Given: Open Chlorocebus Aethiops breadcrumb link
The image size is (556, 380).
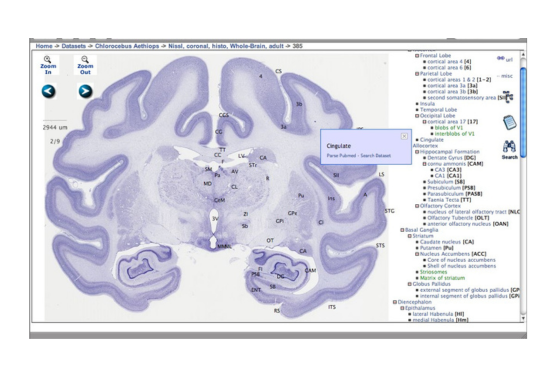Looking at the screenshot, I should tap(127, 46).
